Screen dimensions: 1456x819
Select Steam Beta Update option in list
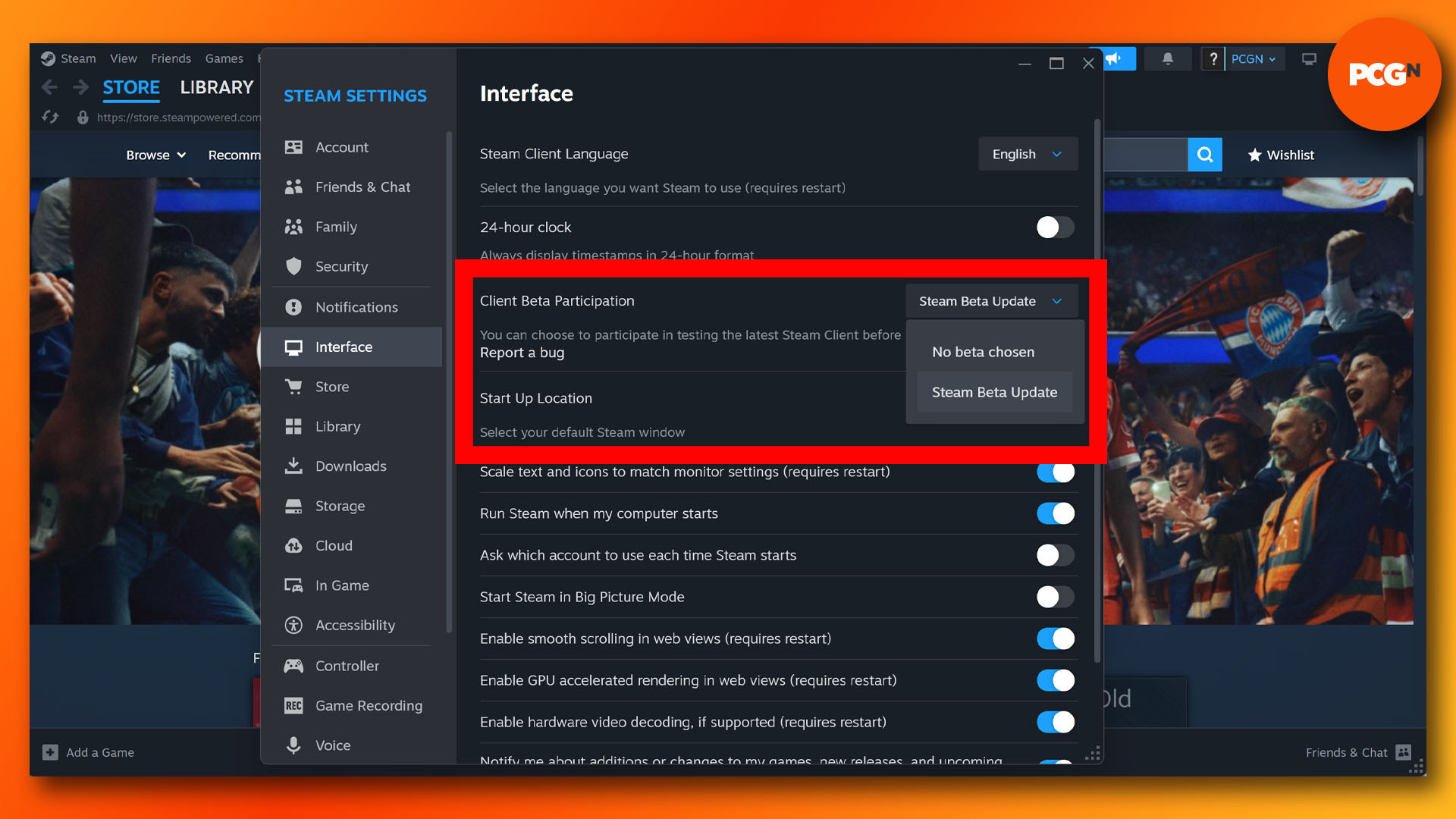[x=995, y=392]
